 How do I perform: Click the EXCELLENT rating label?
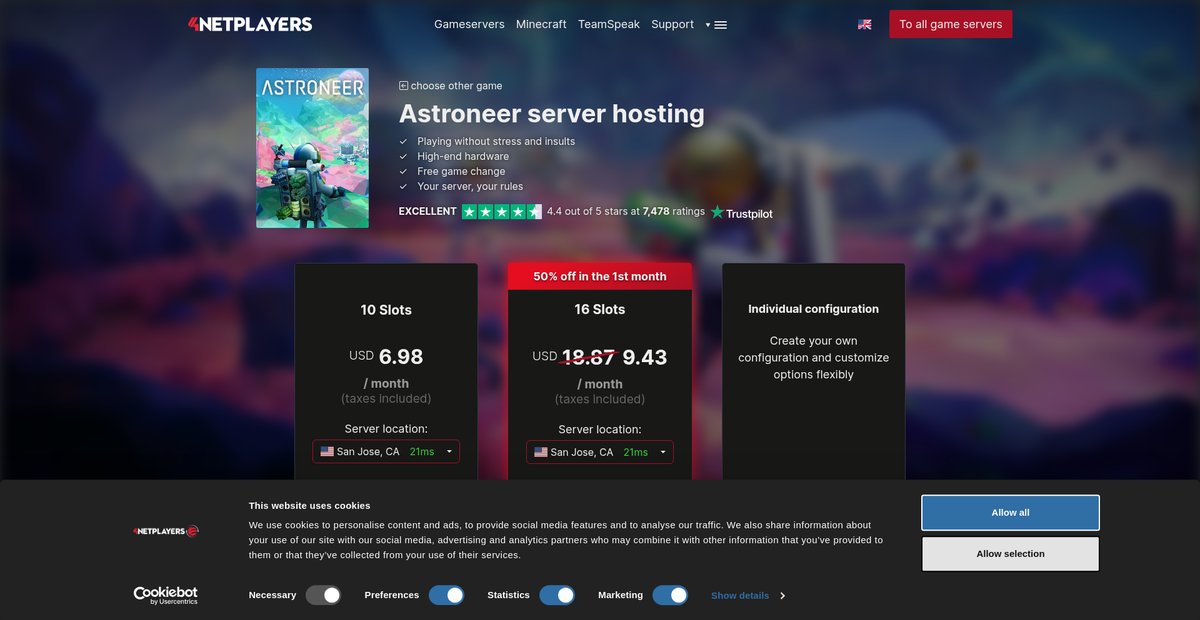tap(427, 212)
